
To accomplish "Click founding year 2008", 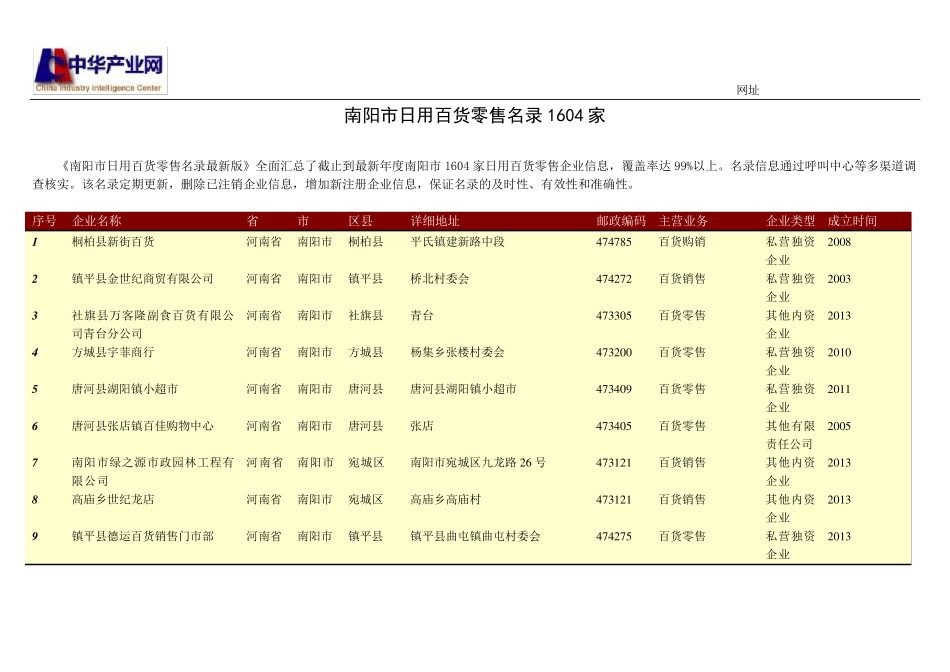I will [x=839, y=242].
